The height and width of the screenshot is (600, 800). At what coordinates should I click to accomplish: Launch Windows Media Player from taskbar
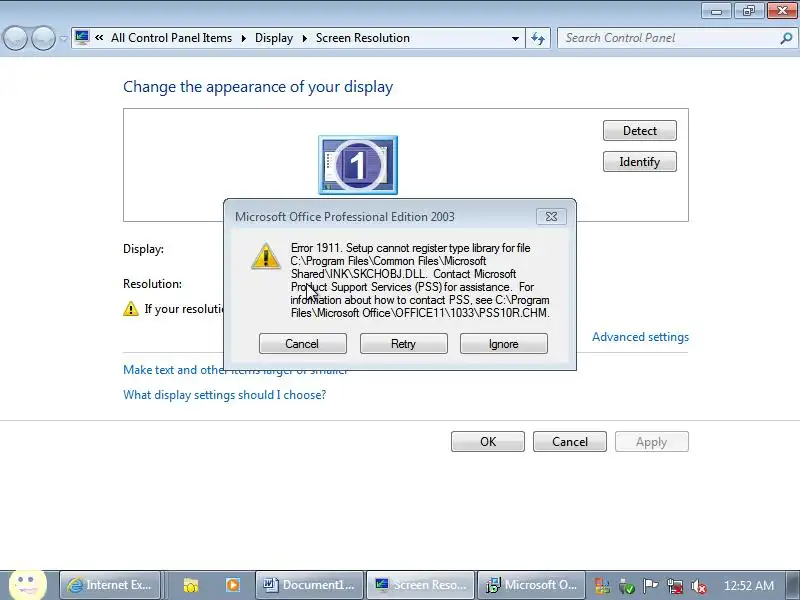[233, 585]
